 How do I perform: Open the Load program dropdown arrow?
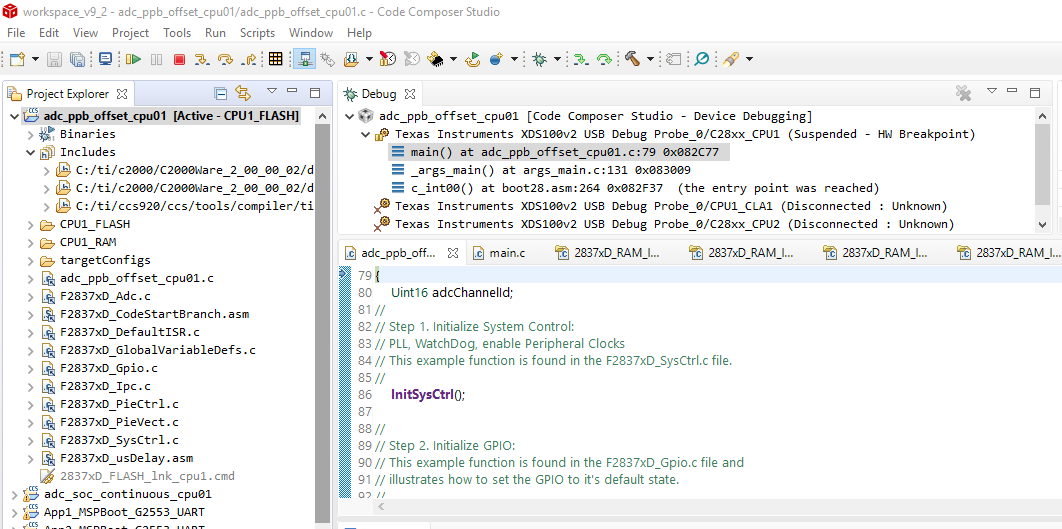369,60
